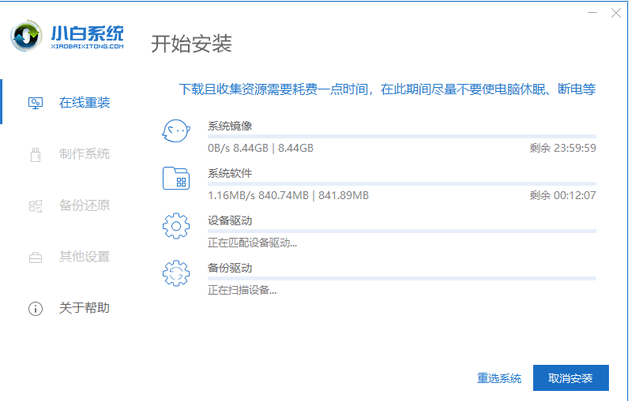Open the 在线重装 sidebar tab
The height and width of the screenshot is (401, 629).
68,103
